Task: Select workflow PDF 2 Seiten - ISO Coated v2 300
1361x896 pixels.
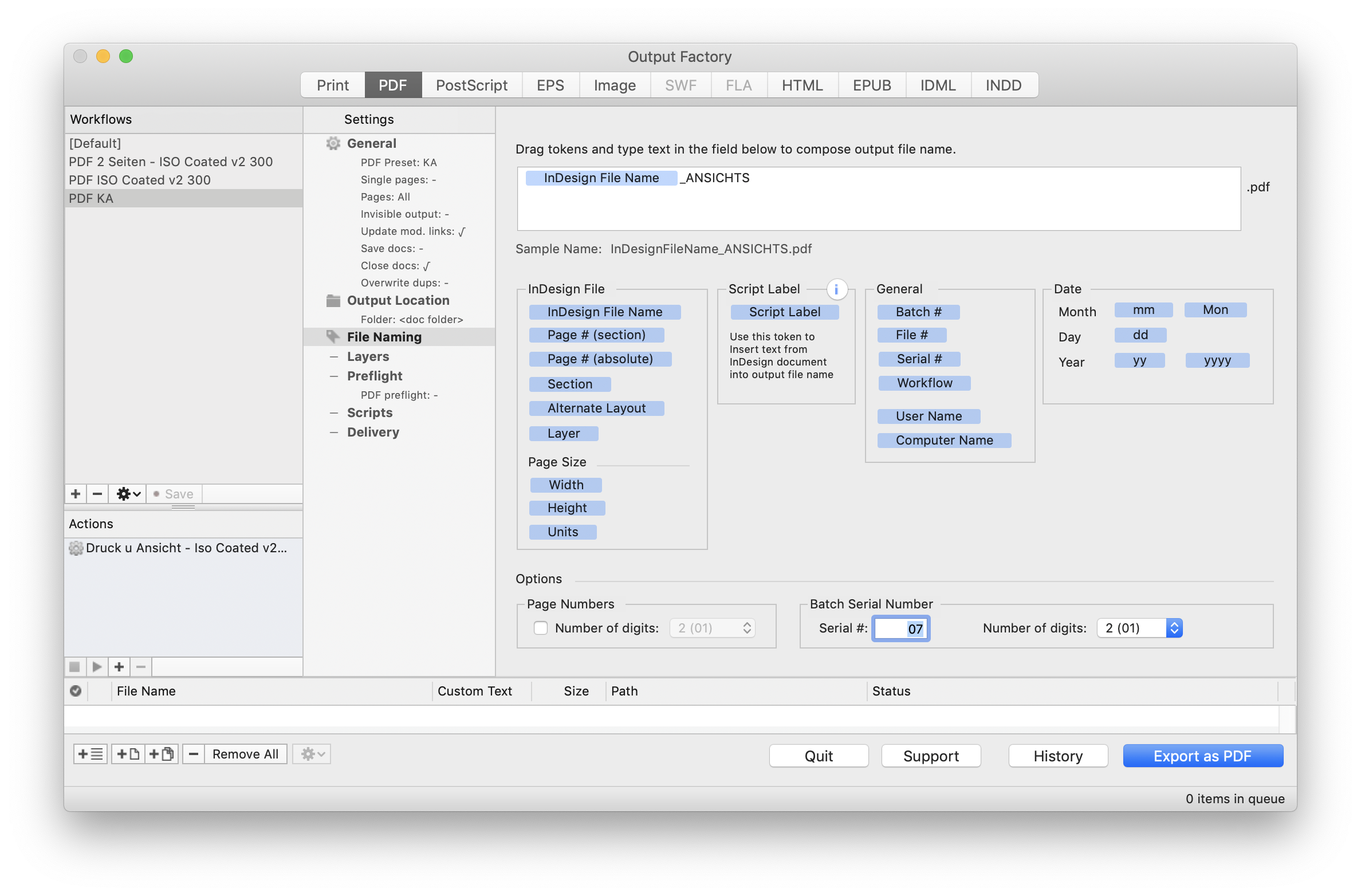Action: click(183, 162)
